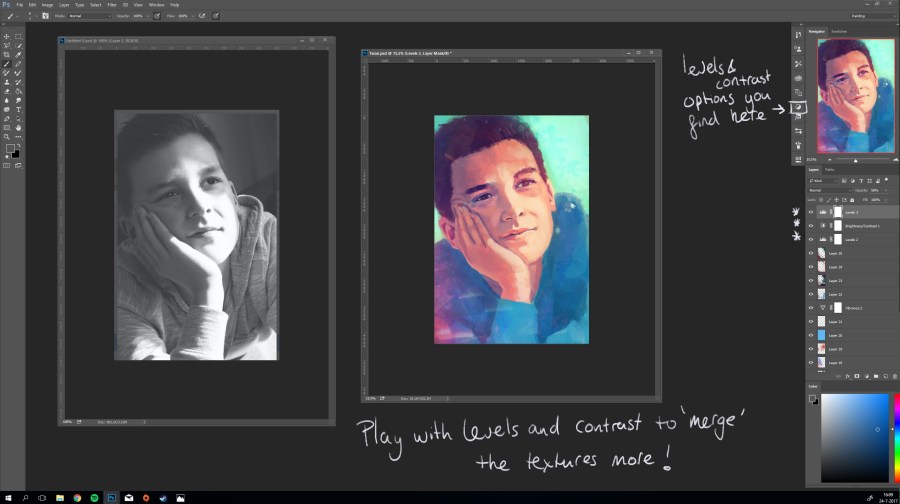Screen dimensions: 900x504
Task: Hide the Layer 25 eye icon
Action: 811,254
